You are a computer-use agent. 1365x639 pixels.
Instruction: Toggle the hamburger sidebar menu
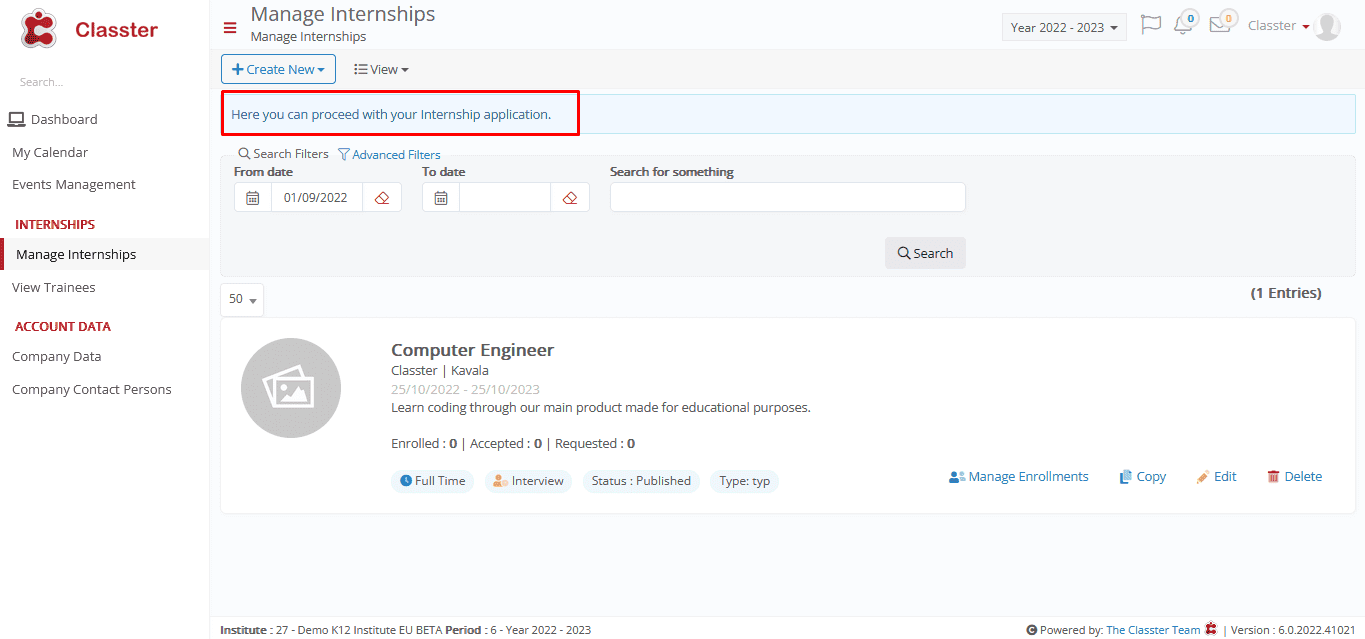(230, 28)
